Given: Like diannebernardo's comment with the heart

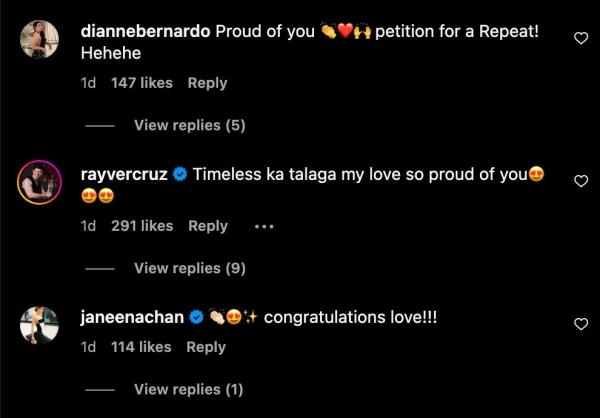Looking at the screenshot, I should pos(582,38).
